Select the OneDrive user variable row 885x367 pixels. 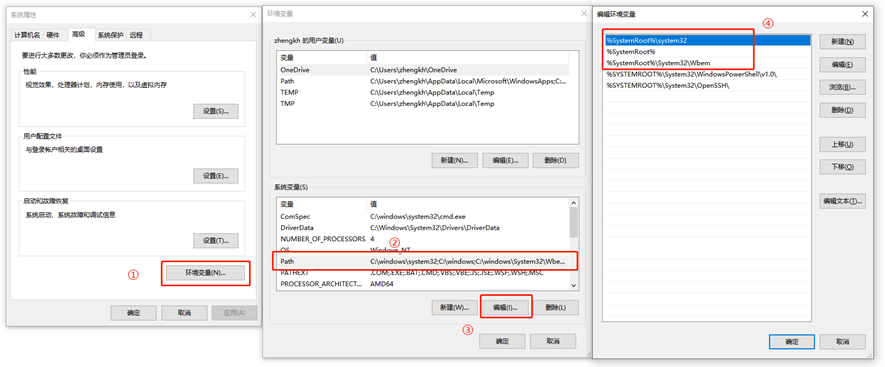click(x=423, y=70)
